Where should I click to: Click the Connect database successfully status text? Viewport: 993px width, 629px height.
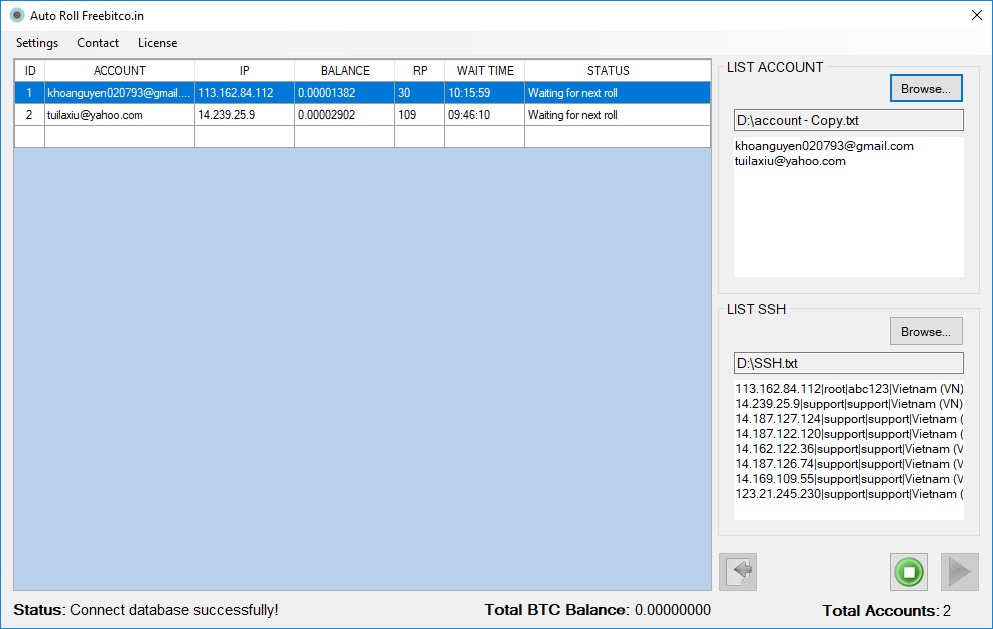[174, 610]
